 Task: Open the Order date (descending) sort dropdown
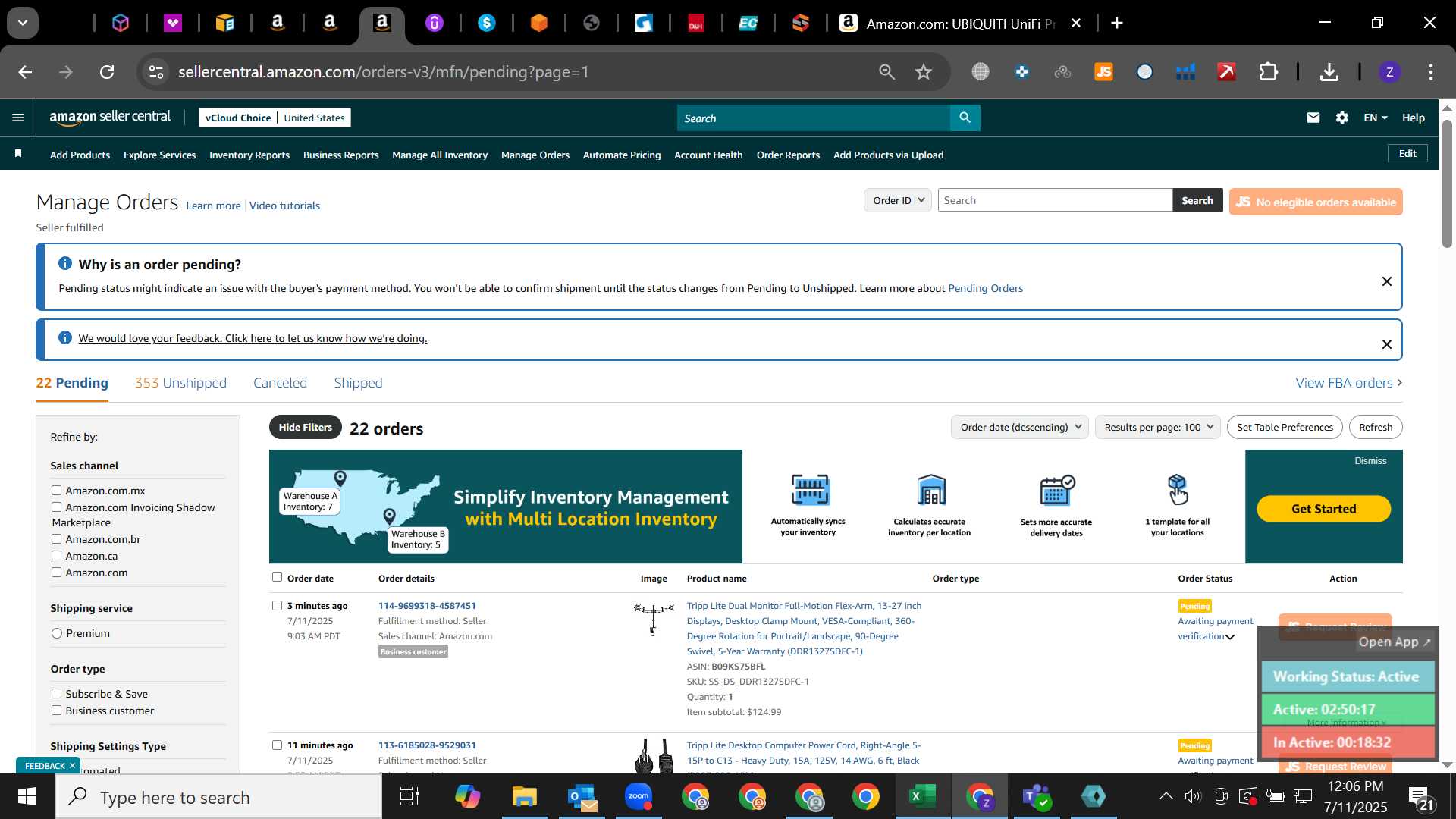pyautogui.click(x=1019, y=427)
